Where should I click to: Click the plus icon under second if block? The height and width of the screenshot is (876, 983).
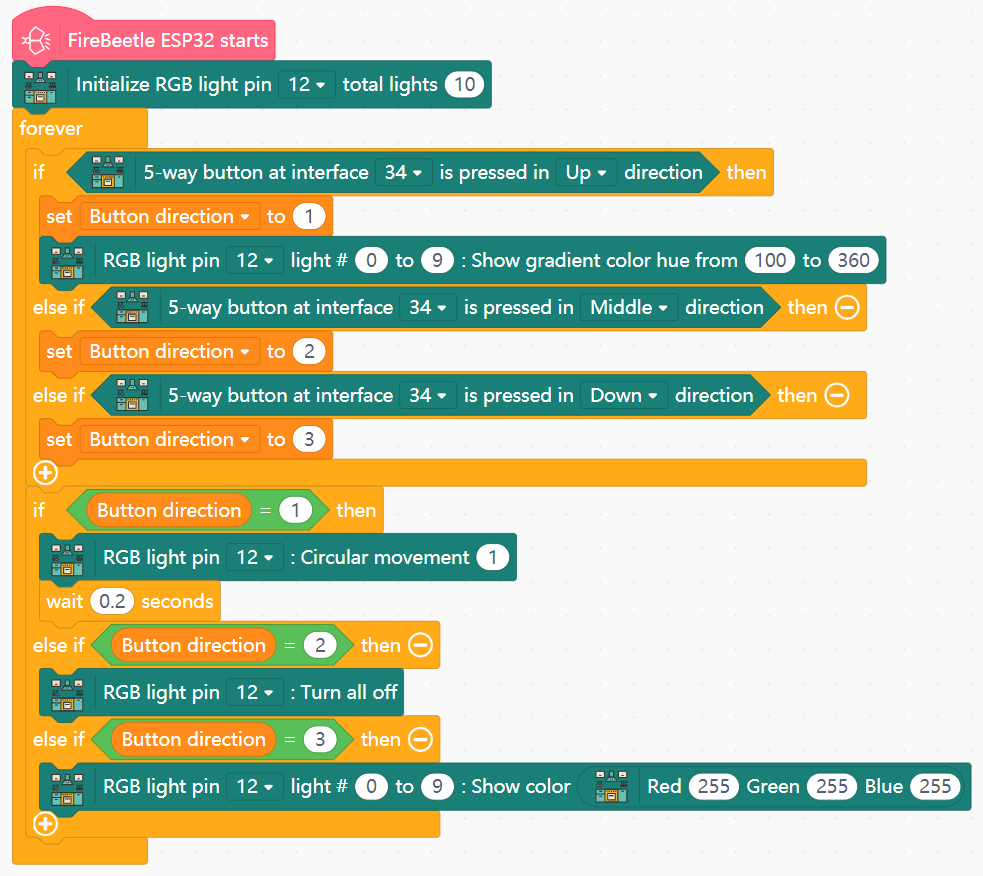tap(45, 824)
